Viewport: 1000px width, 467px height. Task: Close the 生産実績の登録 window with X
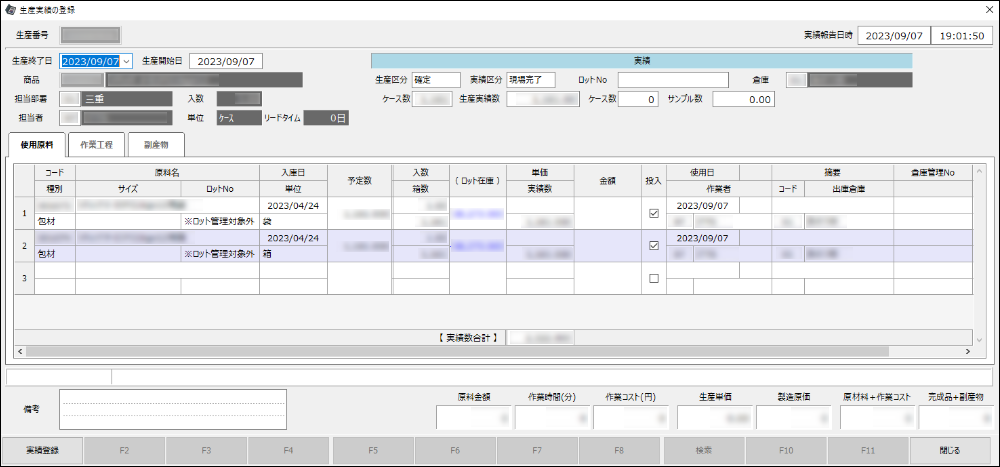coord(988,9)
